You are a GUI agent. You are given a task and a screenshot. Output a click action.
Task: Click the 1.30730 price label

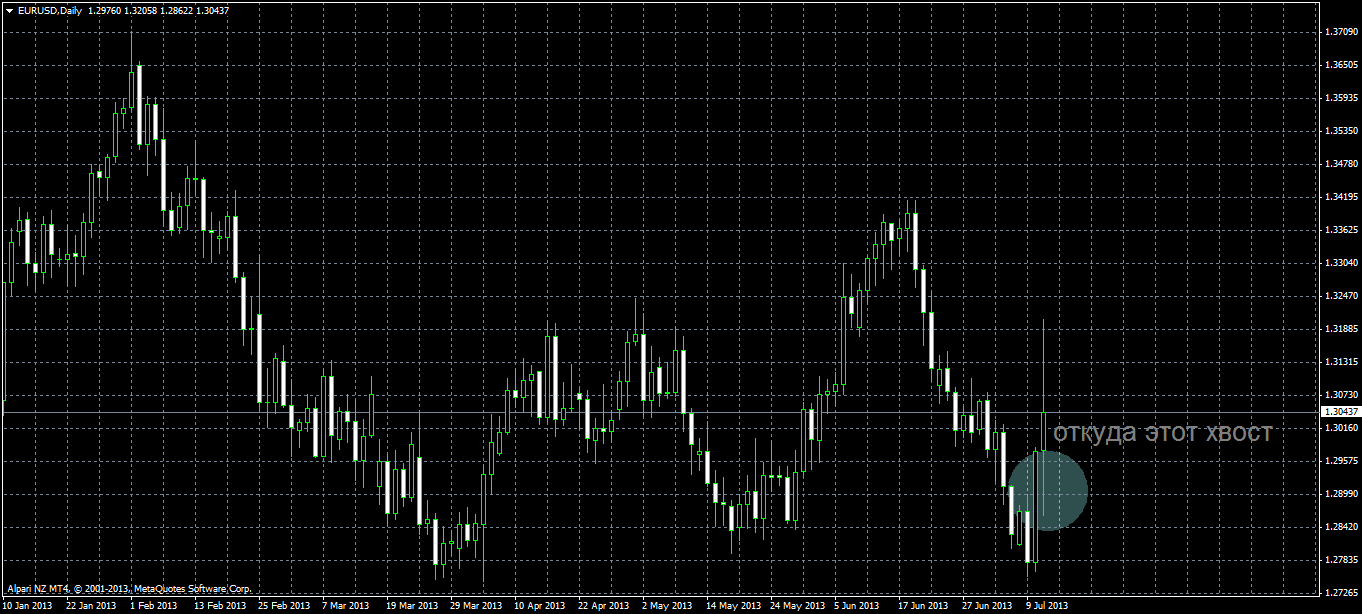pos(1340,395)
